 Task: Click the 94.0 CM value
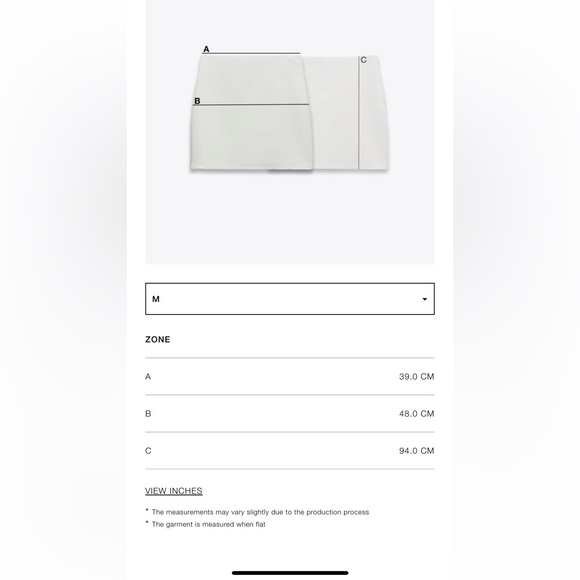click(417, 451)
